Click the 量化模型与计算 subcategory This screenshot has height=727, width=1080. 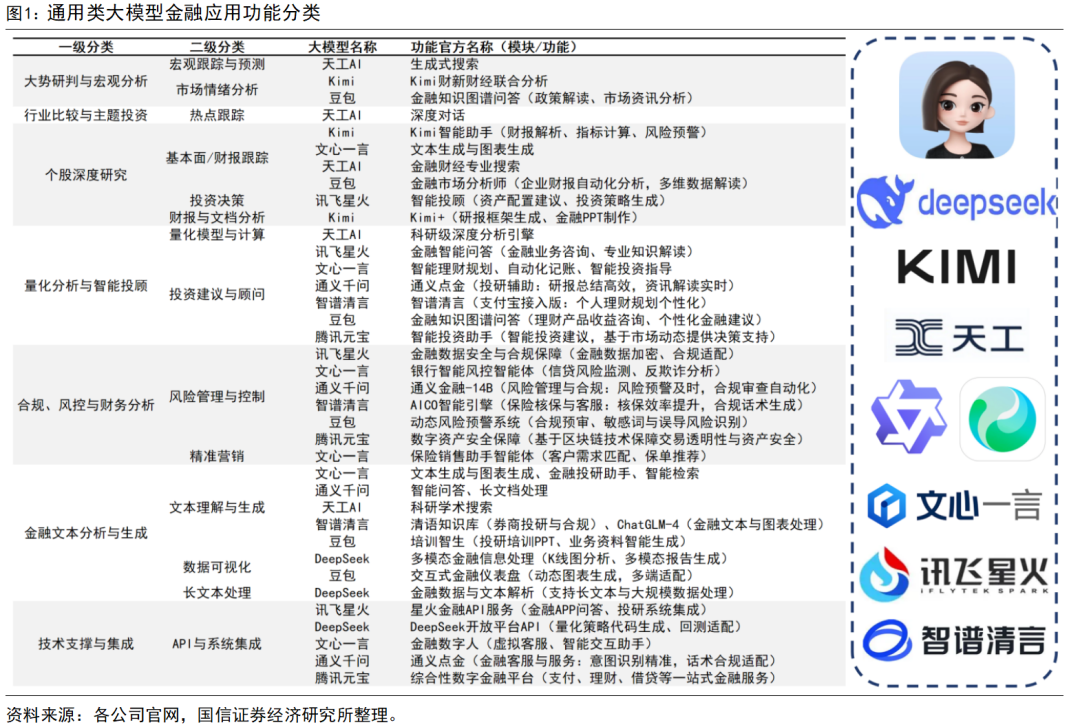point(217,234)
